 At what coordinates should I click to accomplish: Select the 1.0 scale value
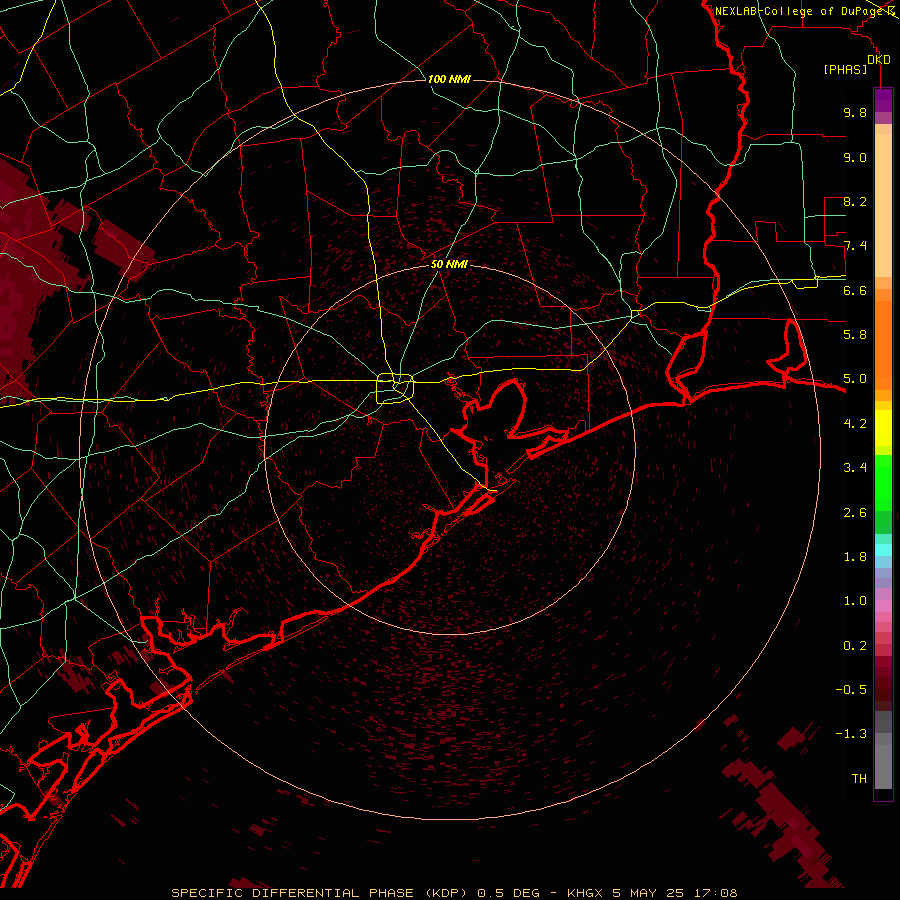[855, 601]
